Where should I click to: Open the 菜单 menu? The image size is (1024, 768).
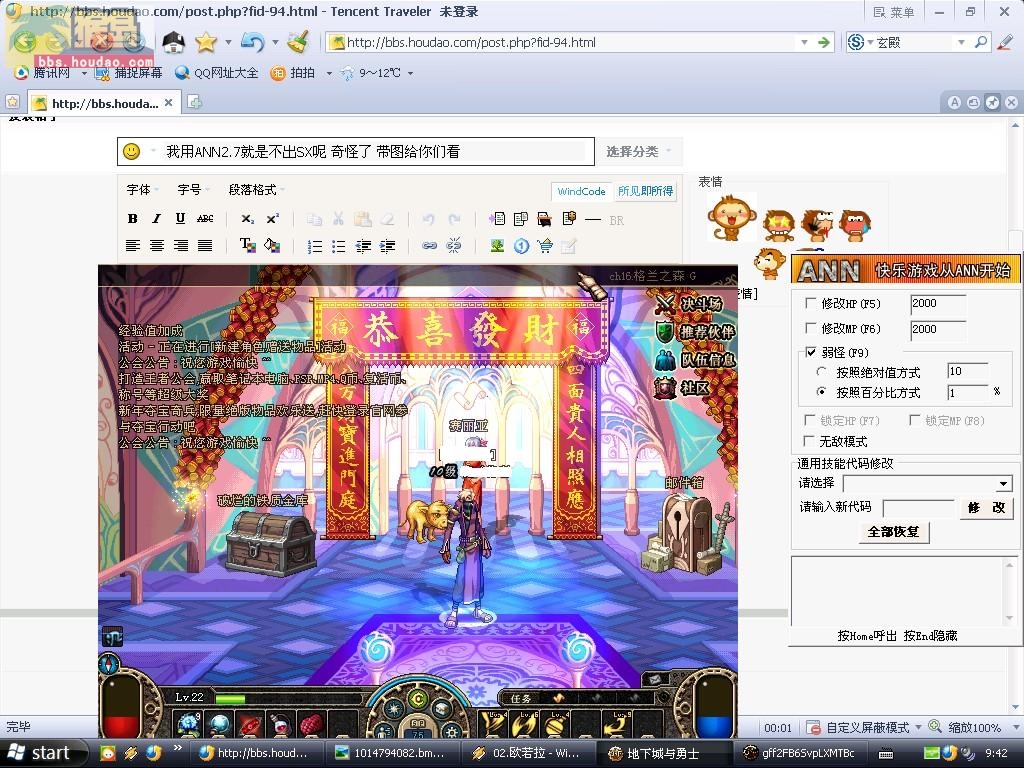point(893,12)
